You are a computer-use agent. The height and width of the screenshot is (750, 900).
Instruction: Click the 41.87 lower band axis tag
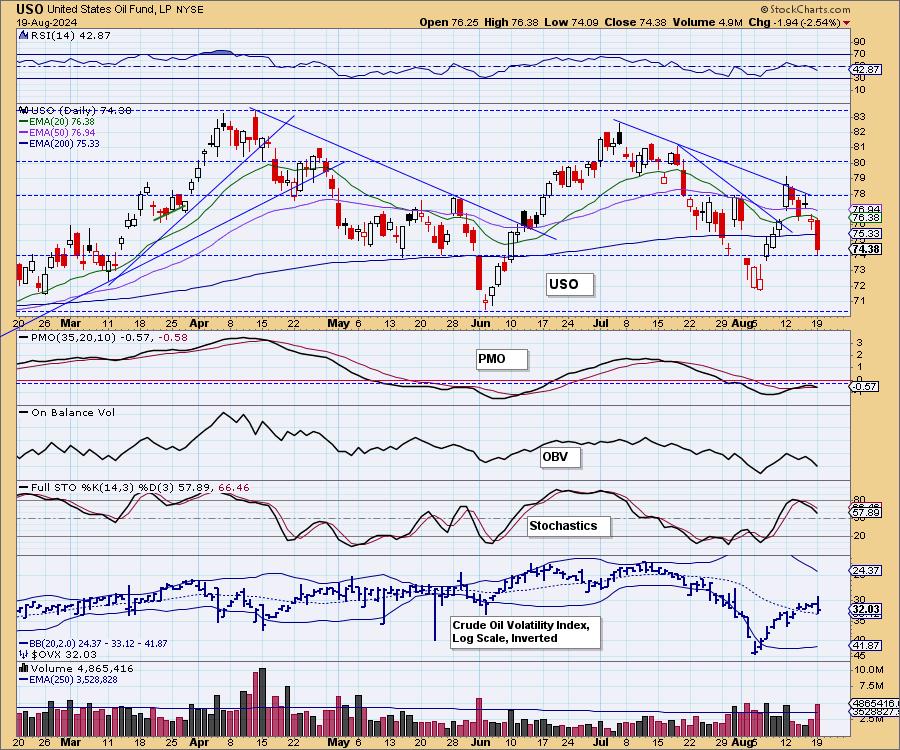click(867, 645)
